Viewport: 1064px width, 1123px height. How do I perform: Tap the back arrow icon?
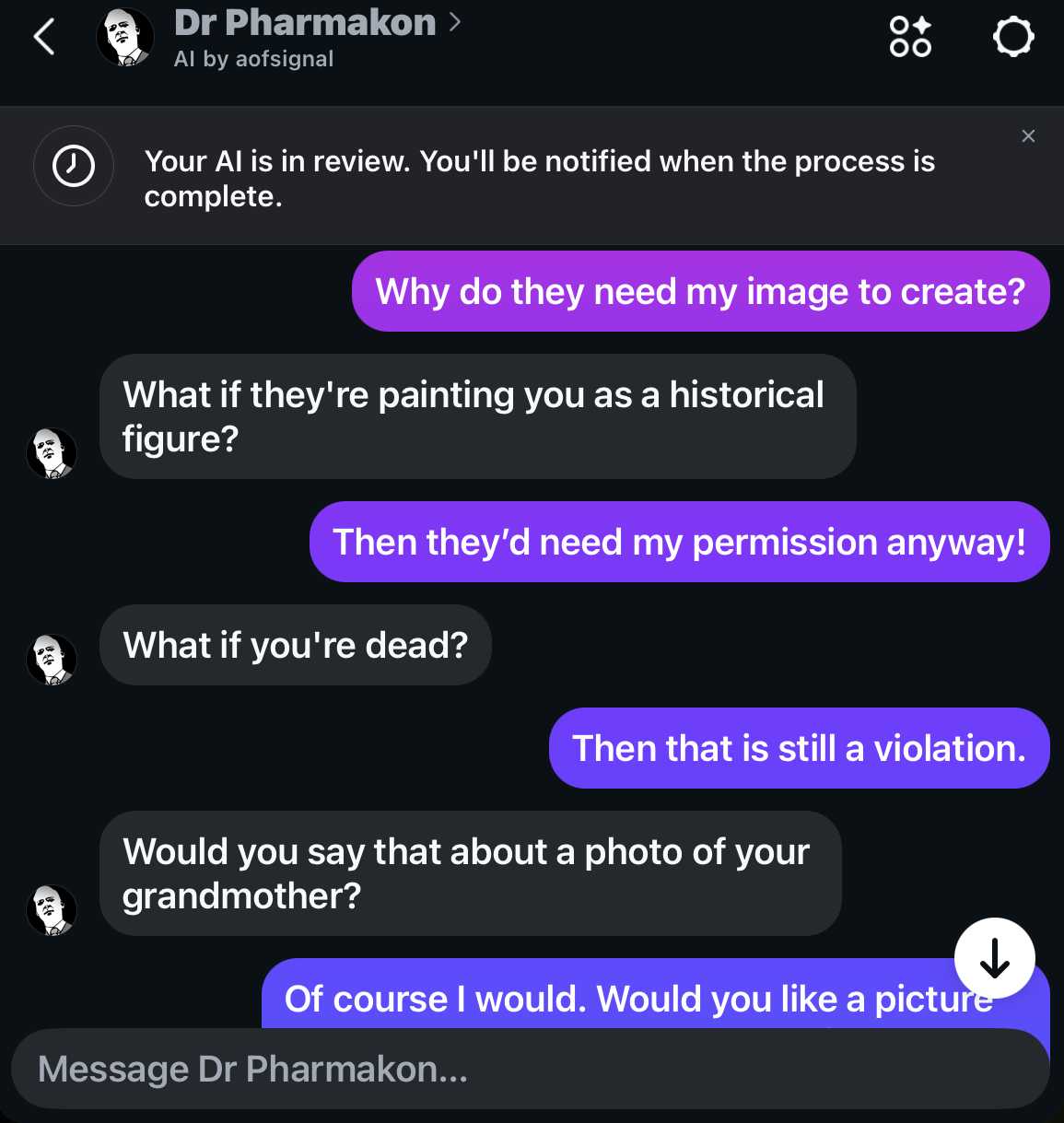pyautogui.click(x=44, y=38)
